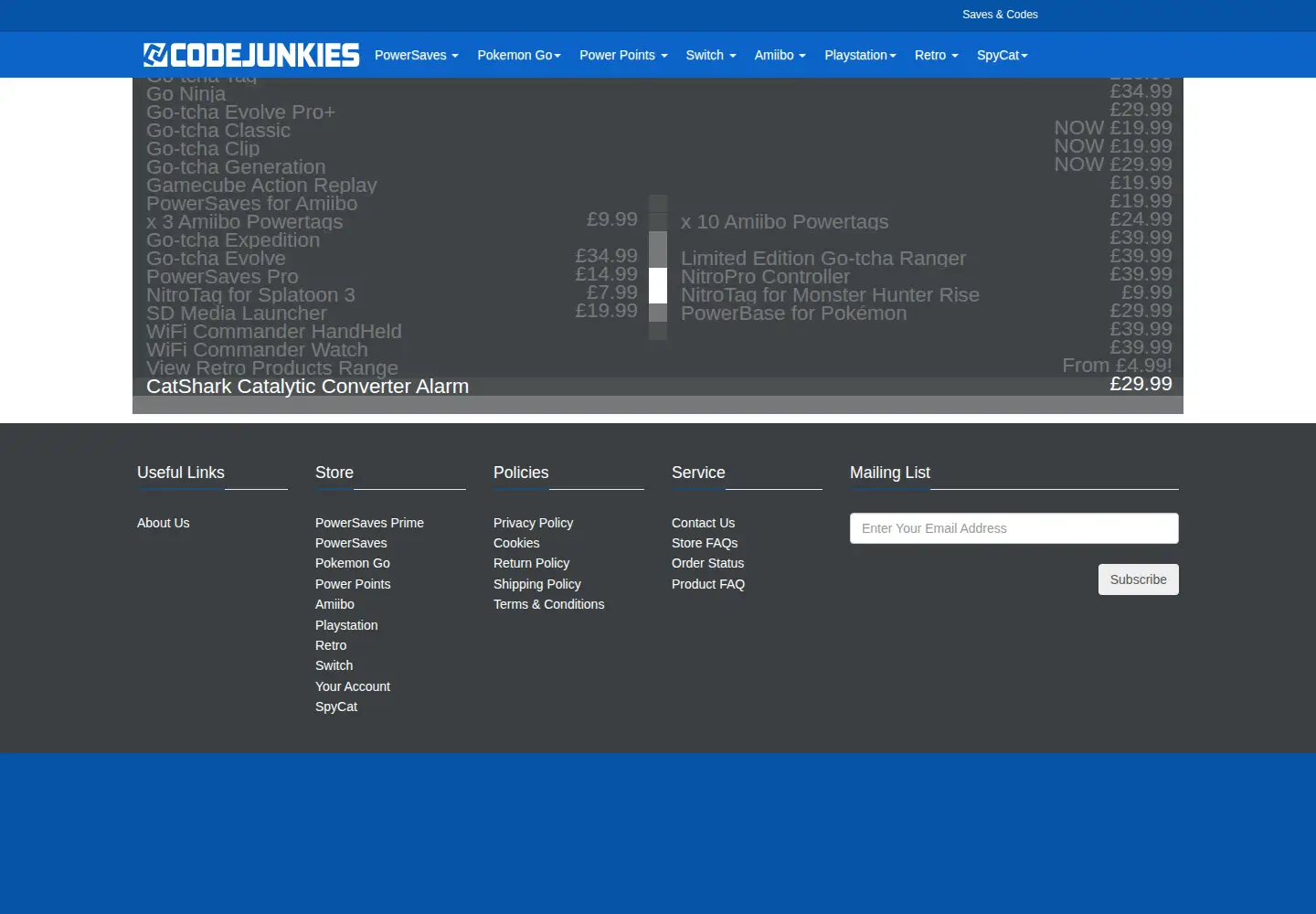The width and height of the screenshot is (1316, 914).
Task: Open PowerSaves Prime in the footer Store list
Action: click(369, 523)
